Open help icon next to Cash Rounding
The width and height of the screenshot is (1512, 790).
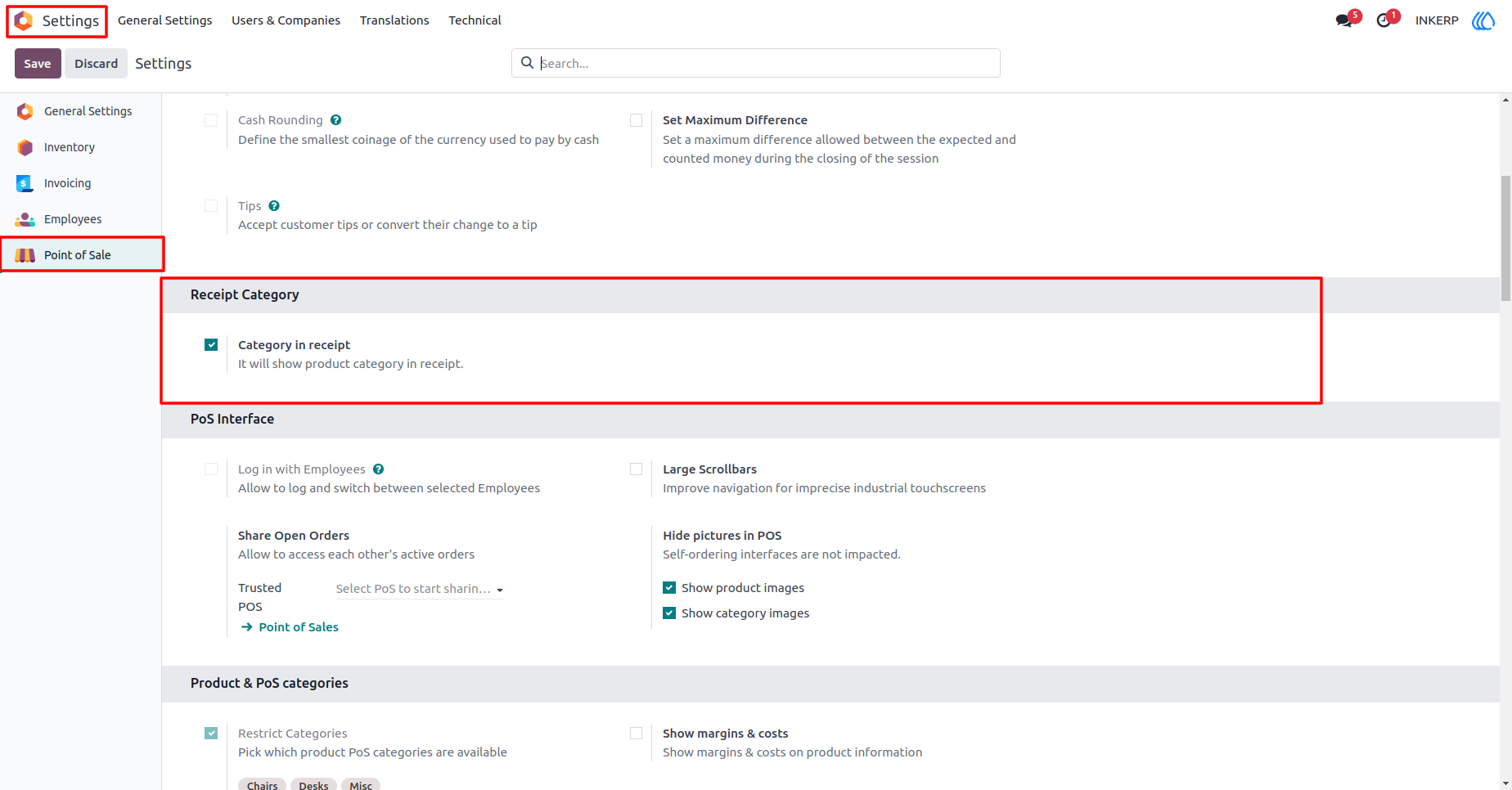click(x=335, y=120)
